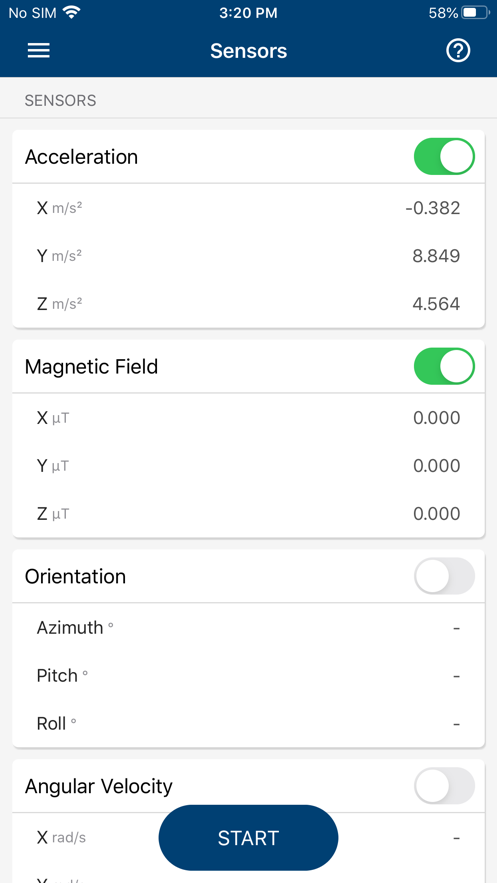This screenshot has width=497, height=883.
Task: Tap the 3:20 PM clock
Action: [x=248, y=13]
